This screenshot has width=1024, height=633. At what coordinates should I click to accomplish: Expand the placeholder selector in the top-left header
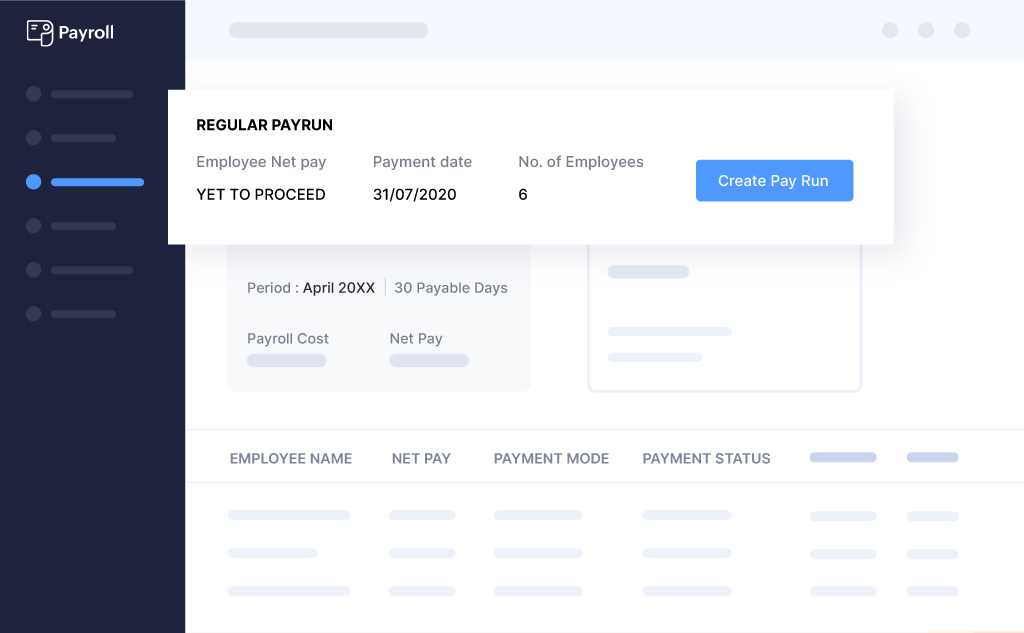point(328,30)
